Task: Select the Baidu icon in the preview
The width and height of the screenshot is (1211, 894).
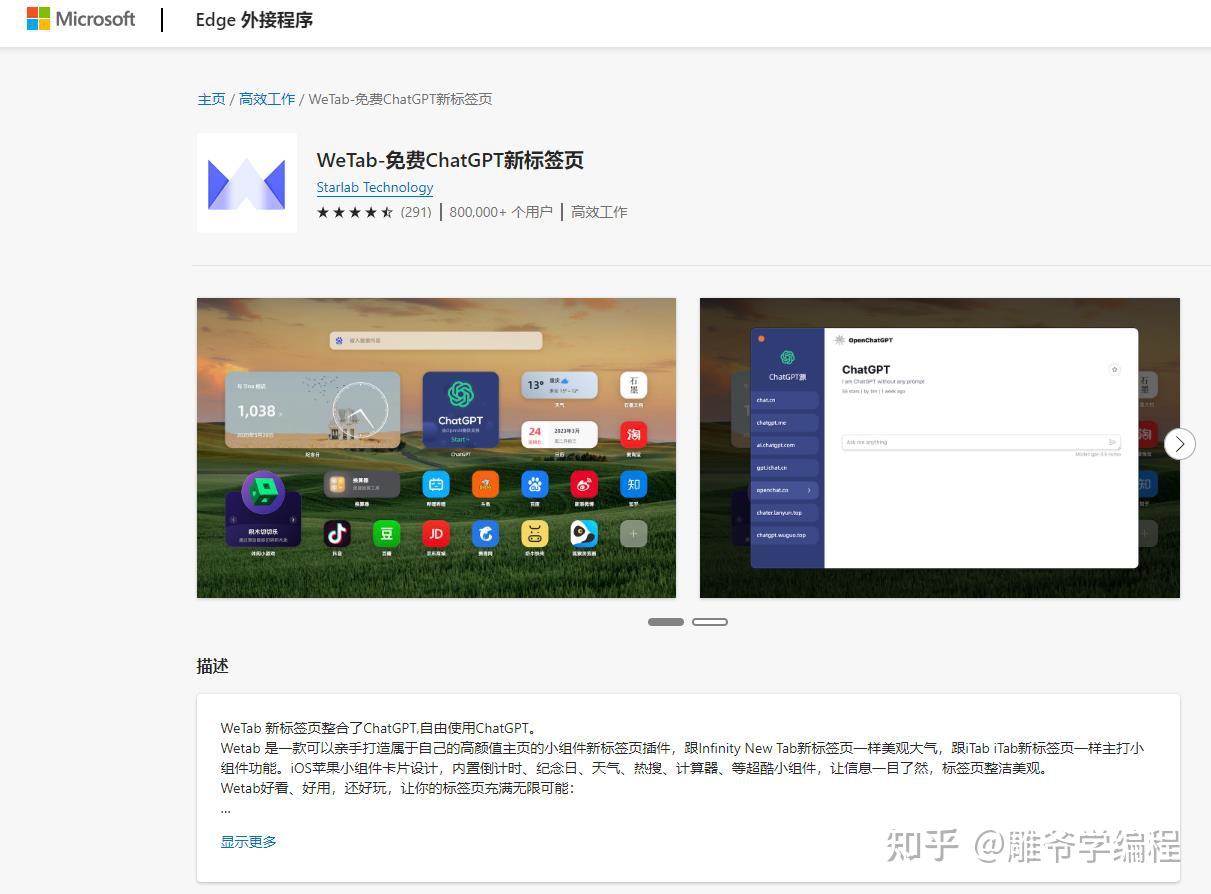Action: click(x=534, y=484)
